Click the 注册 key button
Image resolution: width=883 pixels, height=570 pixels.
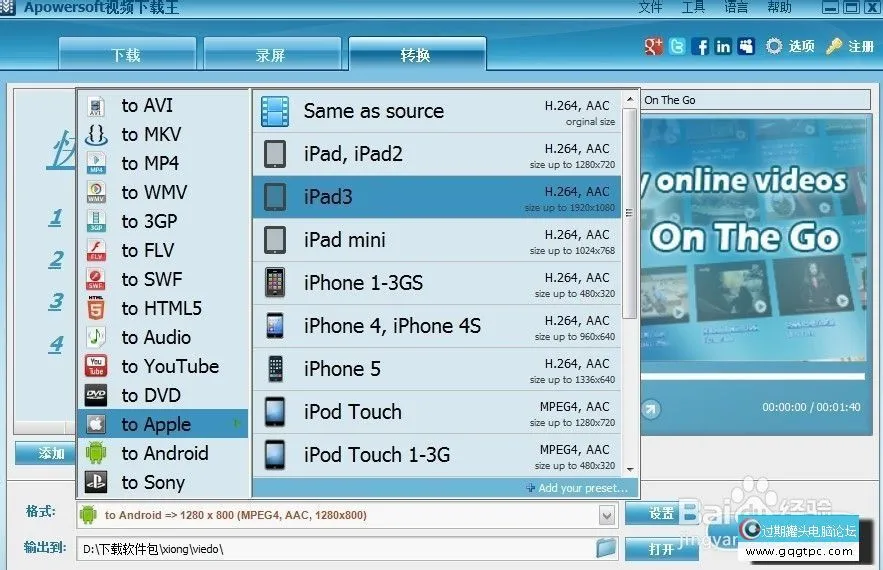click(850, 46)
